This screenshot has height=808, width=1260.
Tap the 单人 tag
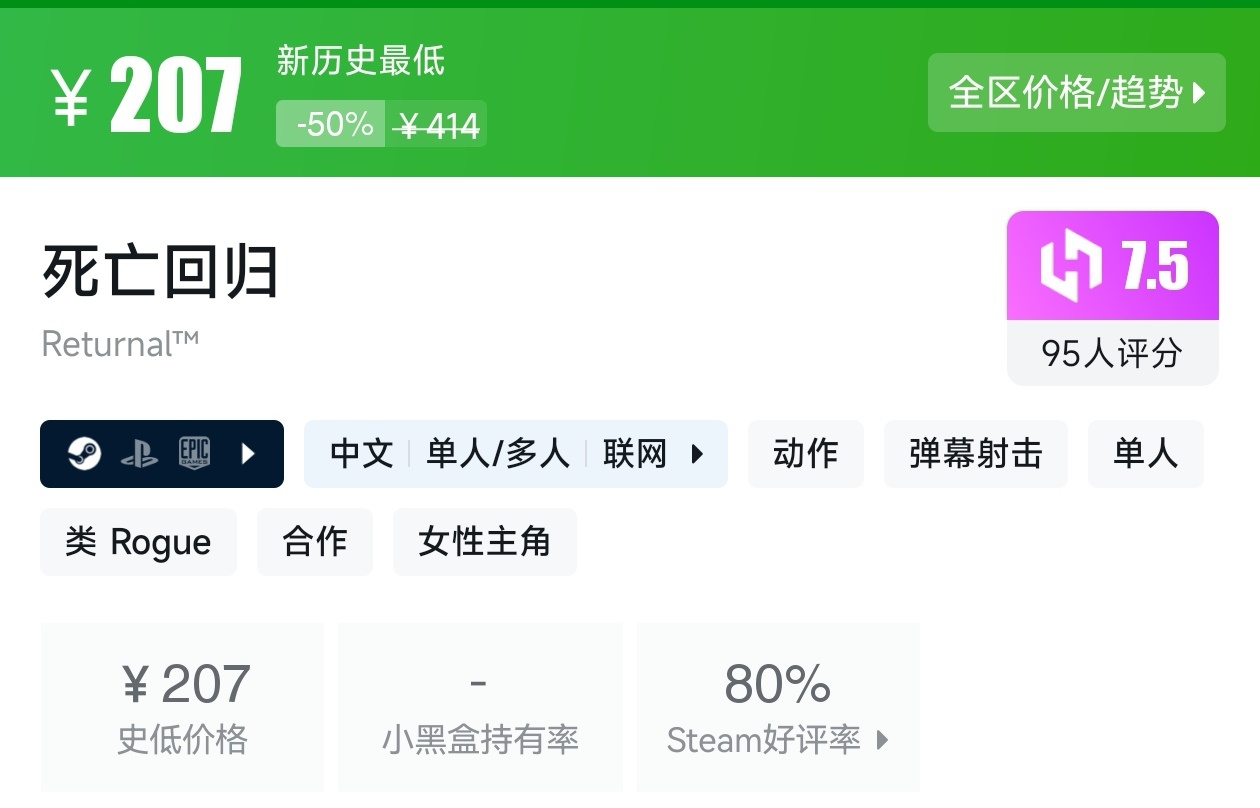tap(1145, 454)
